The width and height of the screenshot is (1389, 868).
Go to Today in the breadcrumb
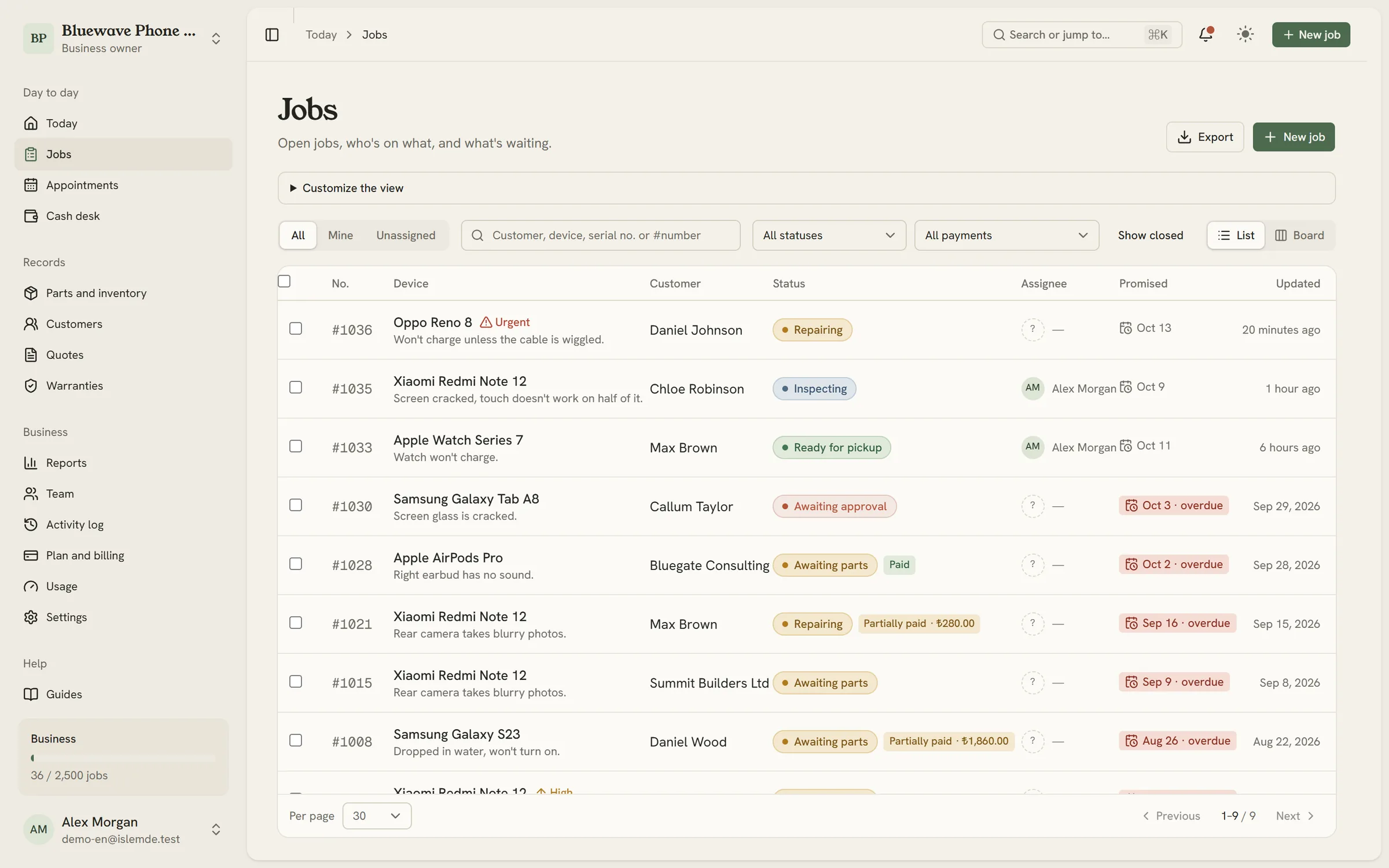(x=321, y=35)
